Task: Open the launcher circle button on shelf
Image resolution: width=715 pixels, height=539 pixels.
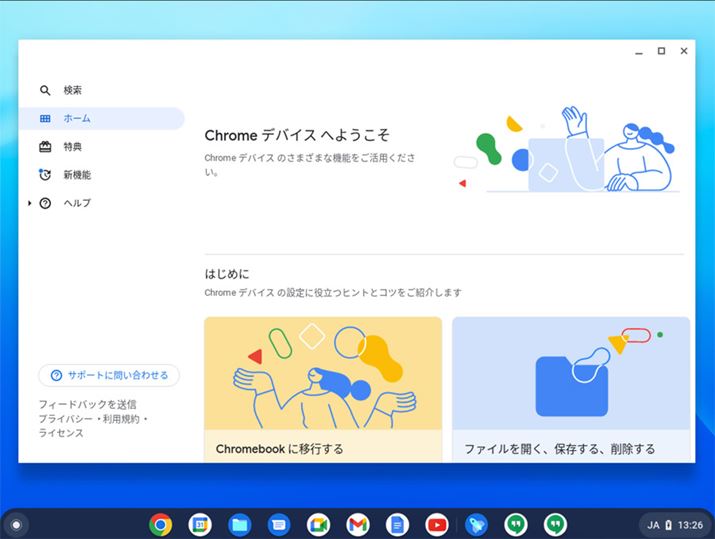Action: coord(16,525)
